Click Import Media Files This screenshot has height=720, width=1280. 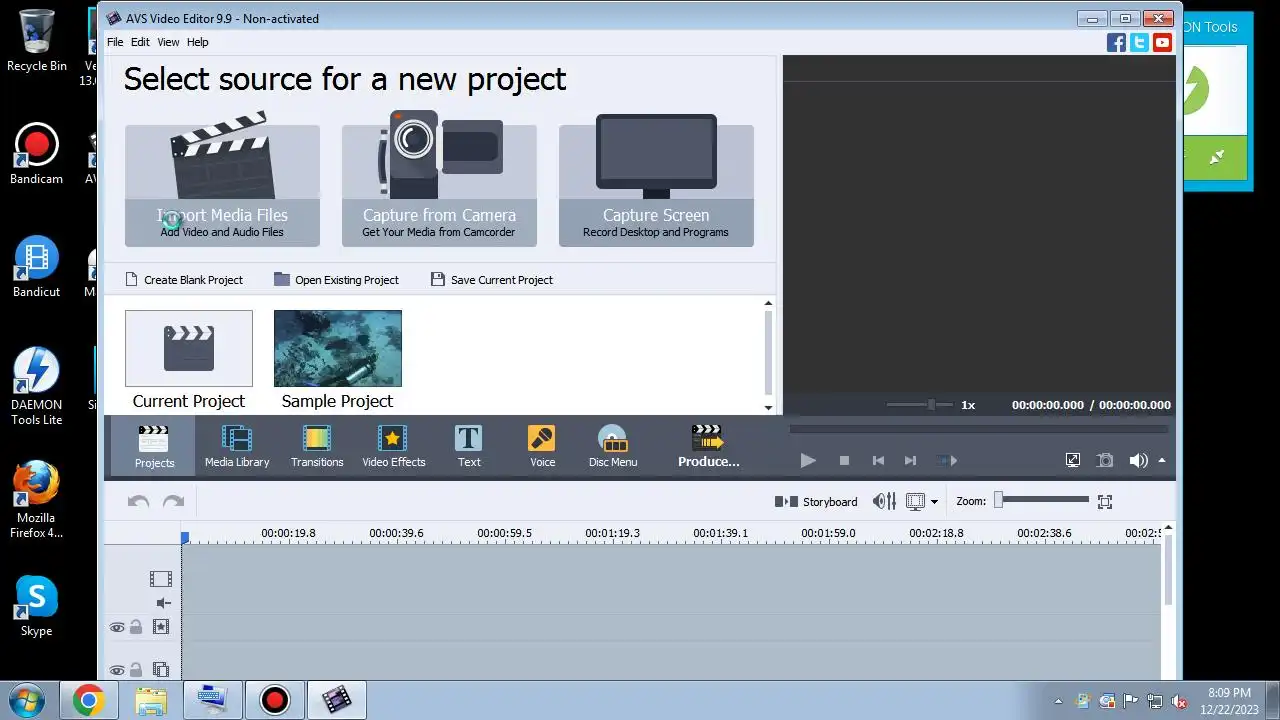[x=222, y=185]
